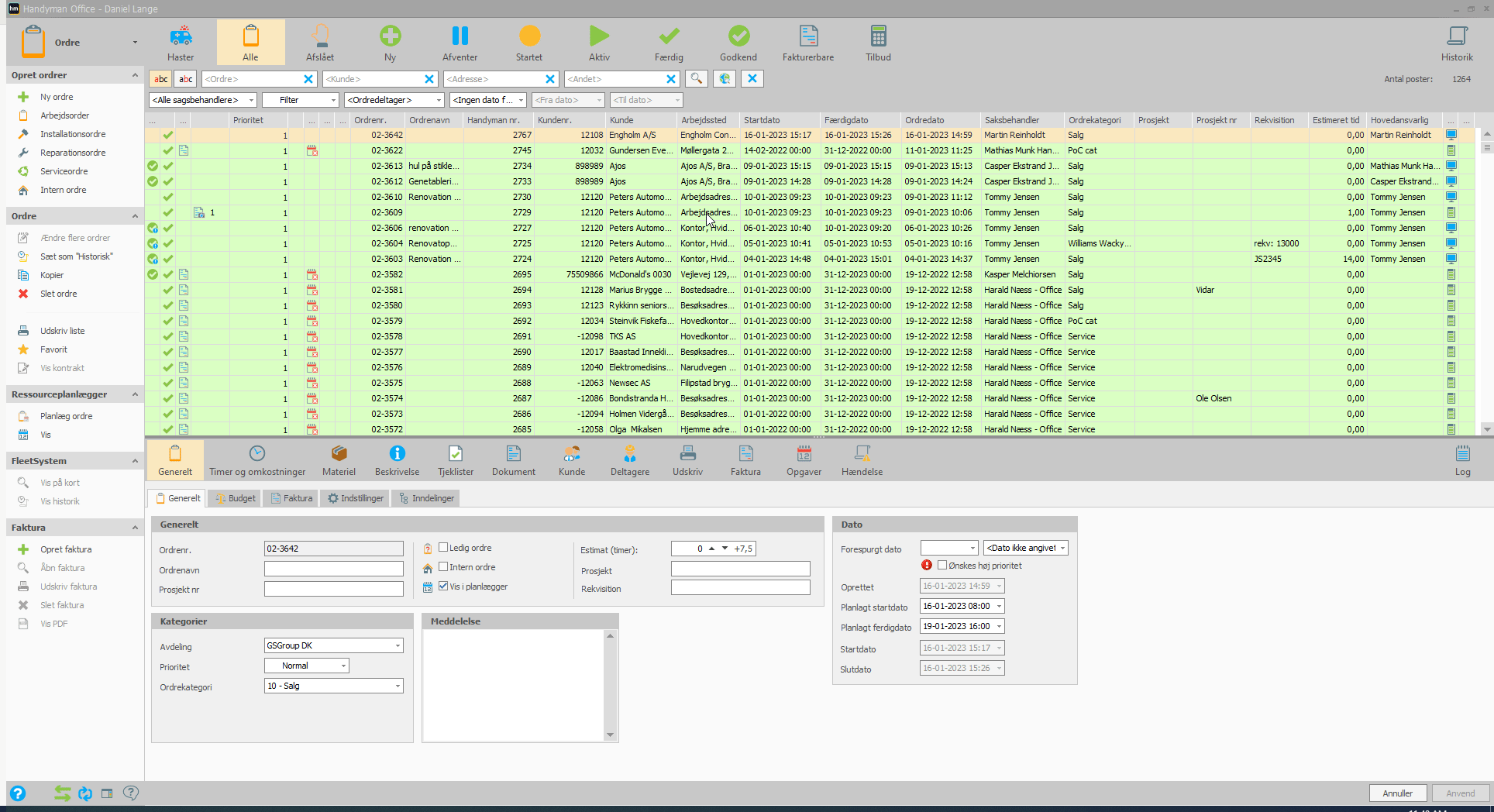The image size is (1494, 812).
Task: Switch to the Budget tab
Action: 235,498
